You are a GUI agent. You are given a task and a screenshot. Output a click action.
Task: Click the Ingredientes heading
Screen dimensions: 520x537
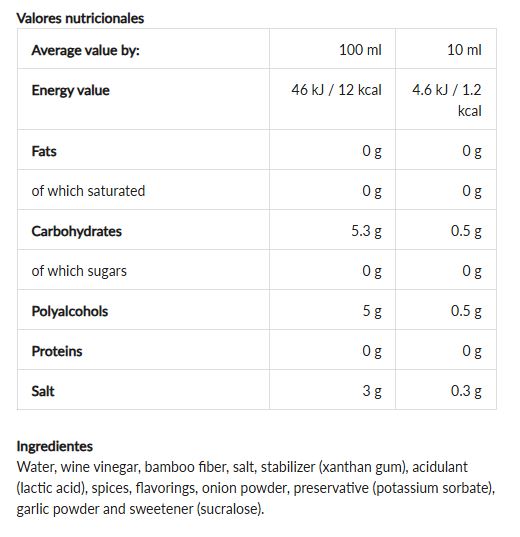coord(55,447)
